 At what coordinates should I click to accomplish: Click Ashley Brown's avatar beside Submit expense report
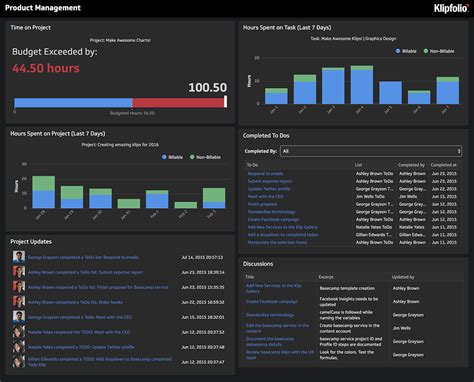[19, 272]
